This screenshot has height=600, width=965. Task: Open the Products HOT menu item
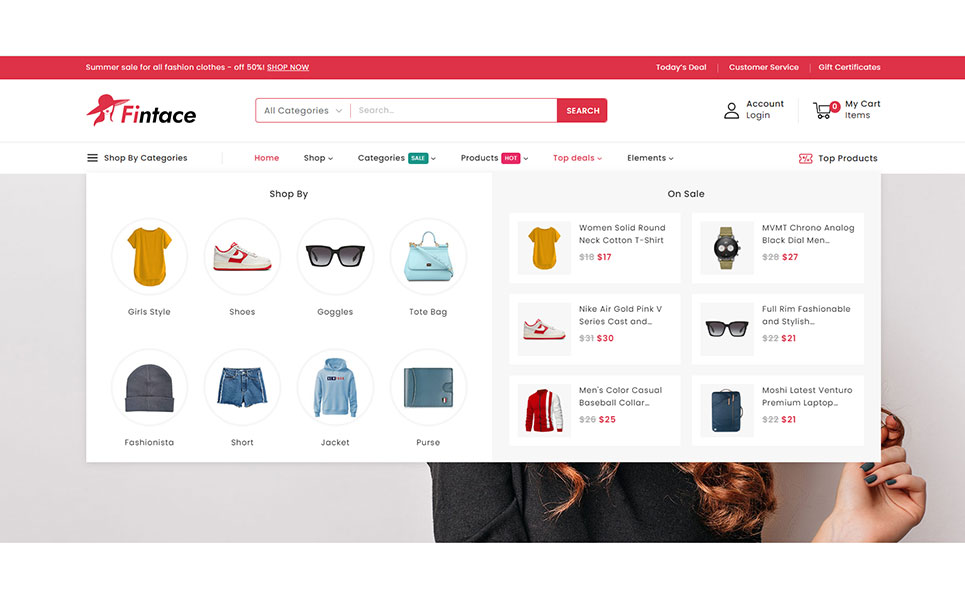[x=494, y=158]
